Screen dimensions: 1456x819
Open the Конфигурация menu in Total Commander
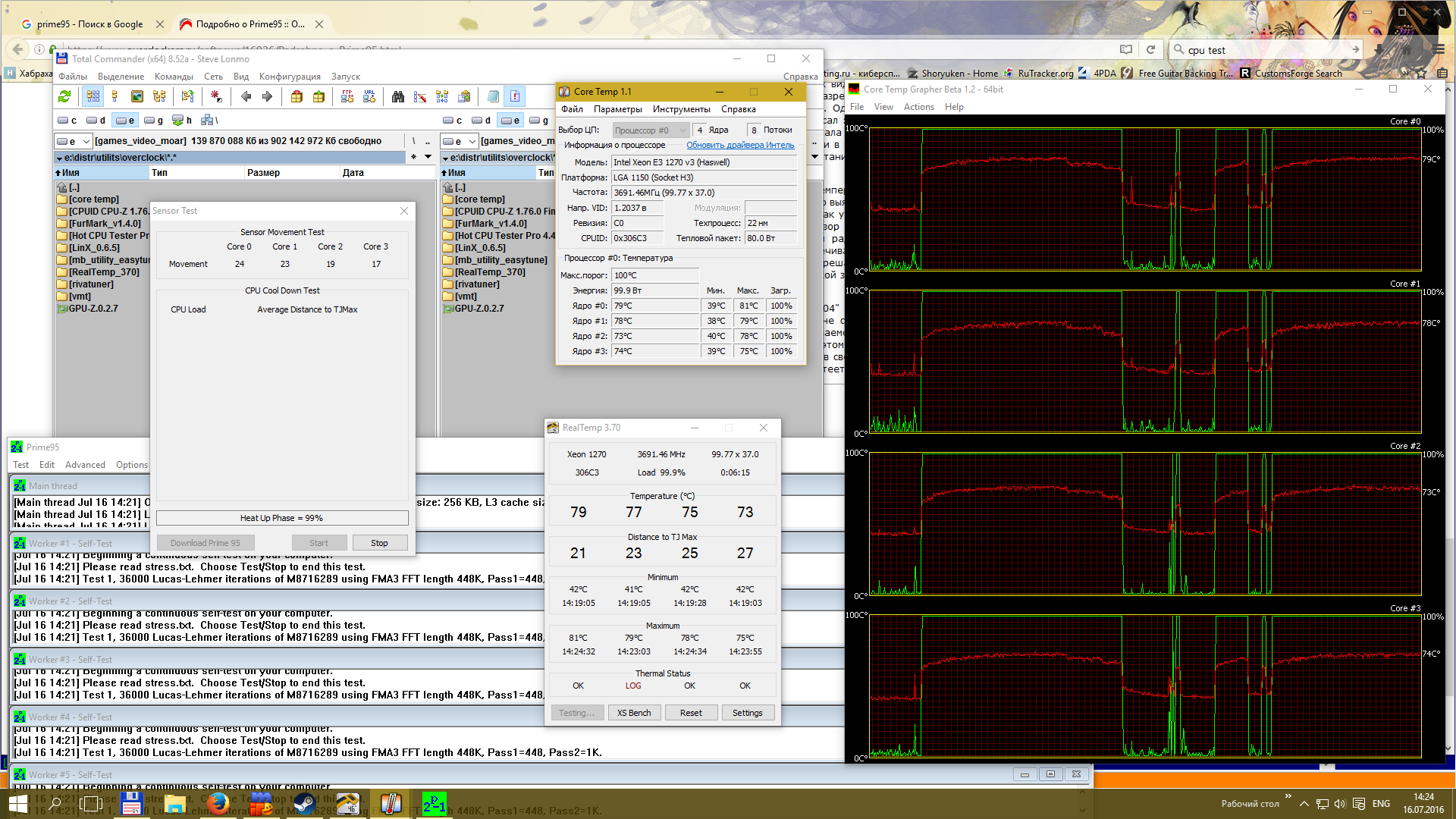[x=290, y=77]
